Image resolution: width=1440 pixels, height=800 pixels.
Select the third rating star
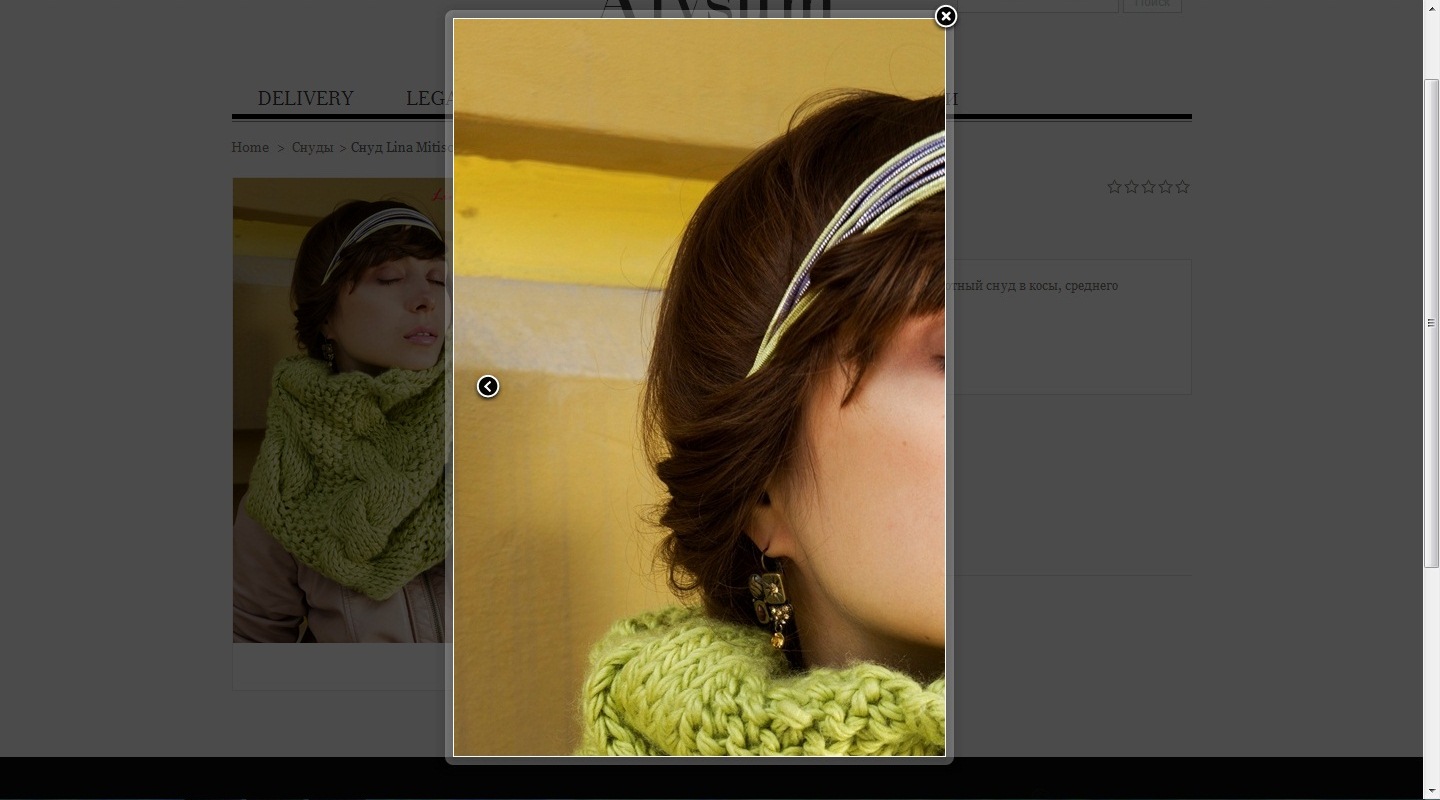(x=1148, y=187)
